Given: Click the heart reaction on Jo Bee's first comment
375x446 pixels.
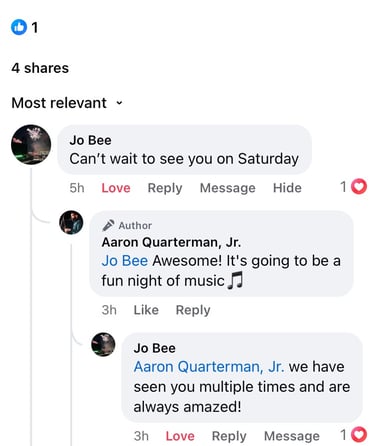Looking at the screenshot, I should (359, 187).
